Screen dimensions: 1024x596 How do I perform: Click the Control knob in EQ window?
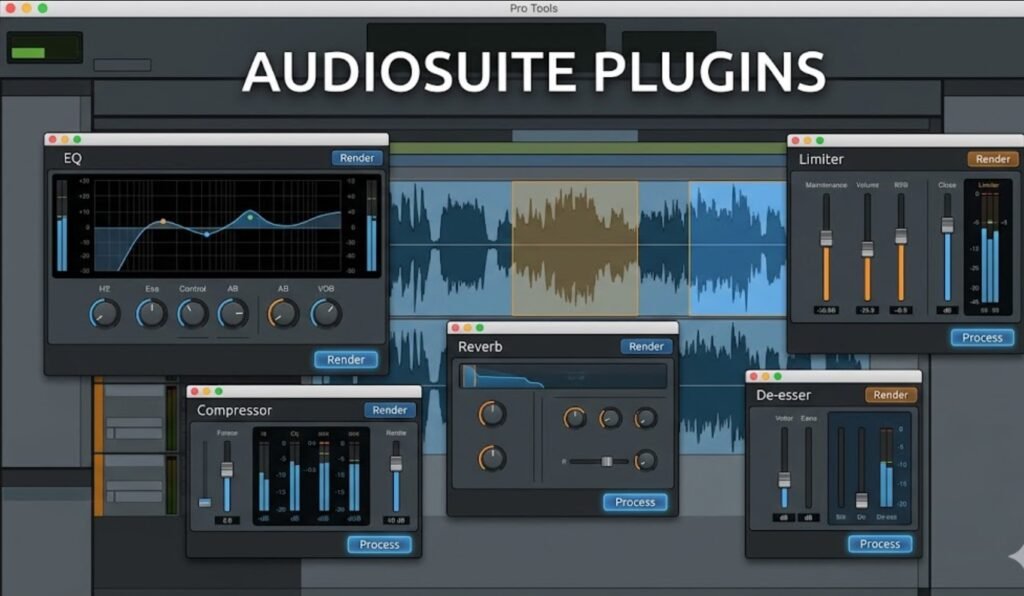click(x=193, y=314)
